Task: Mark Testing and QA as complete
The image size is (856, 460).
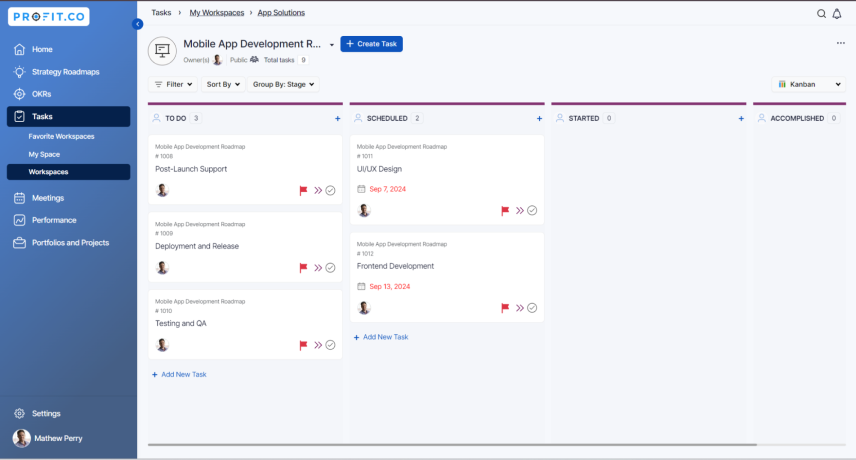Action: point(330,345)
